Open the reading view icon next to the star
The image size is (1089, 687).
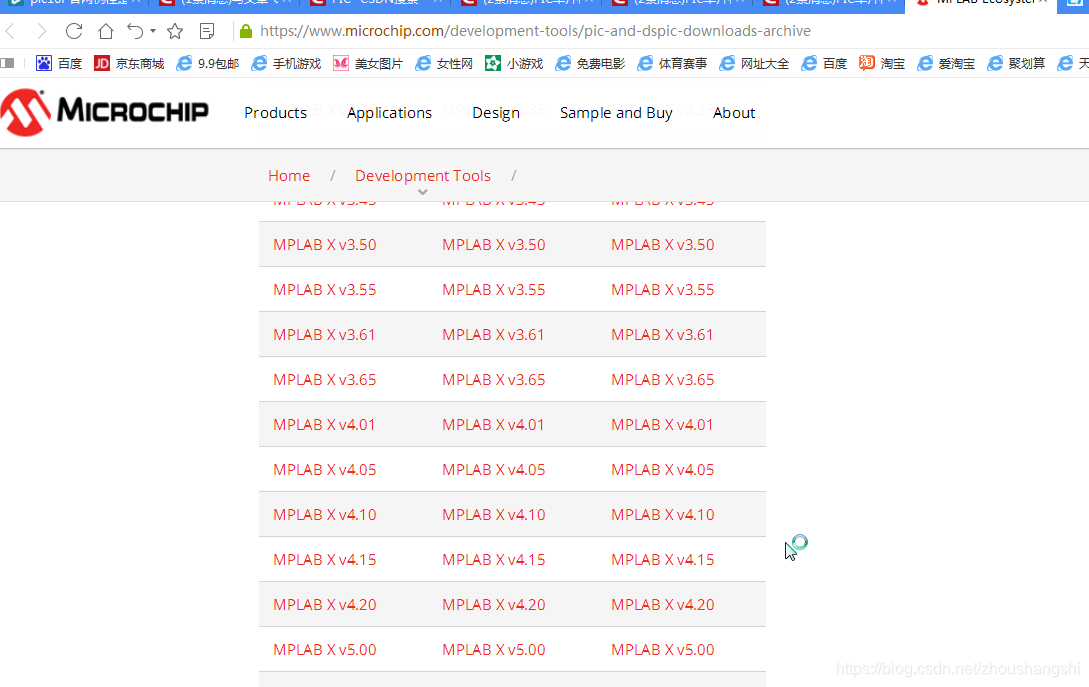point(207,31)
